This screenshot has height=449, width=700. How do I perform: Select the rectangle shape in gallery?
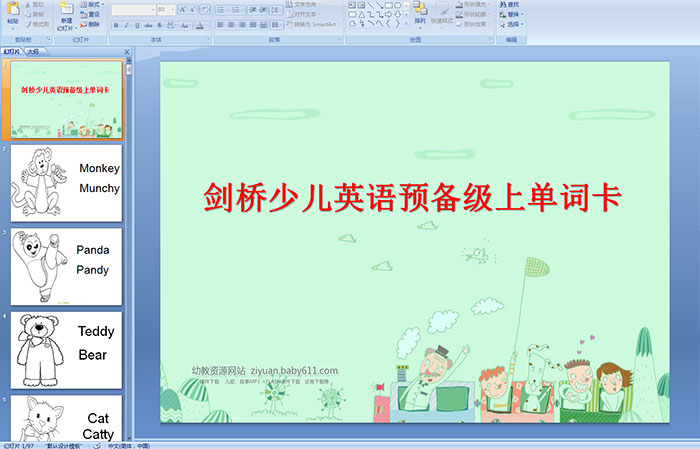pos(389,5)
